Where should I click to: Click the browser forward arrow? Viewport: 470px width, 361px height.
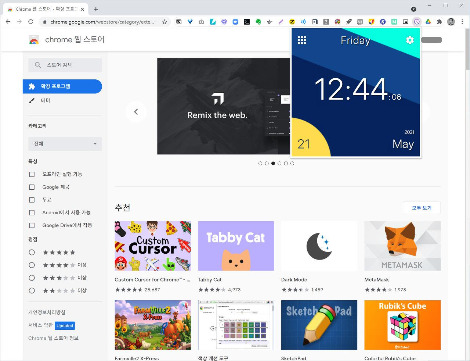pyautogui.click(x=19, y=22)
